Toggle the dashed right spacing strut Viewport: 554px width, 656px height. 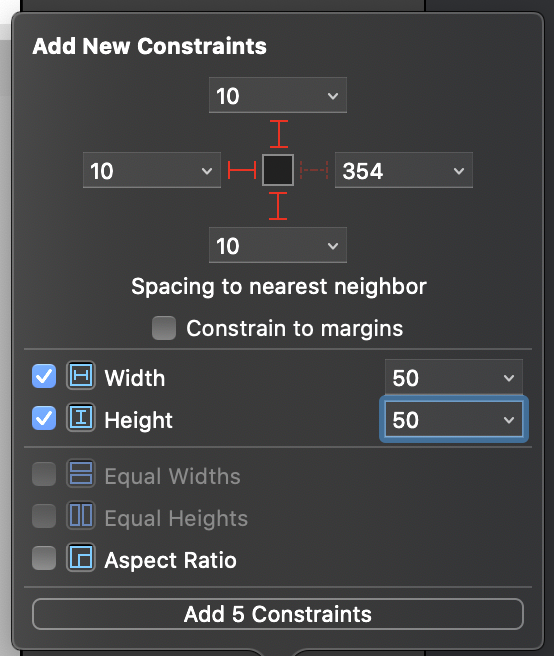point(314,170)
